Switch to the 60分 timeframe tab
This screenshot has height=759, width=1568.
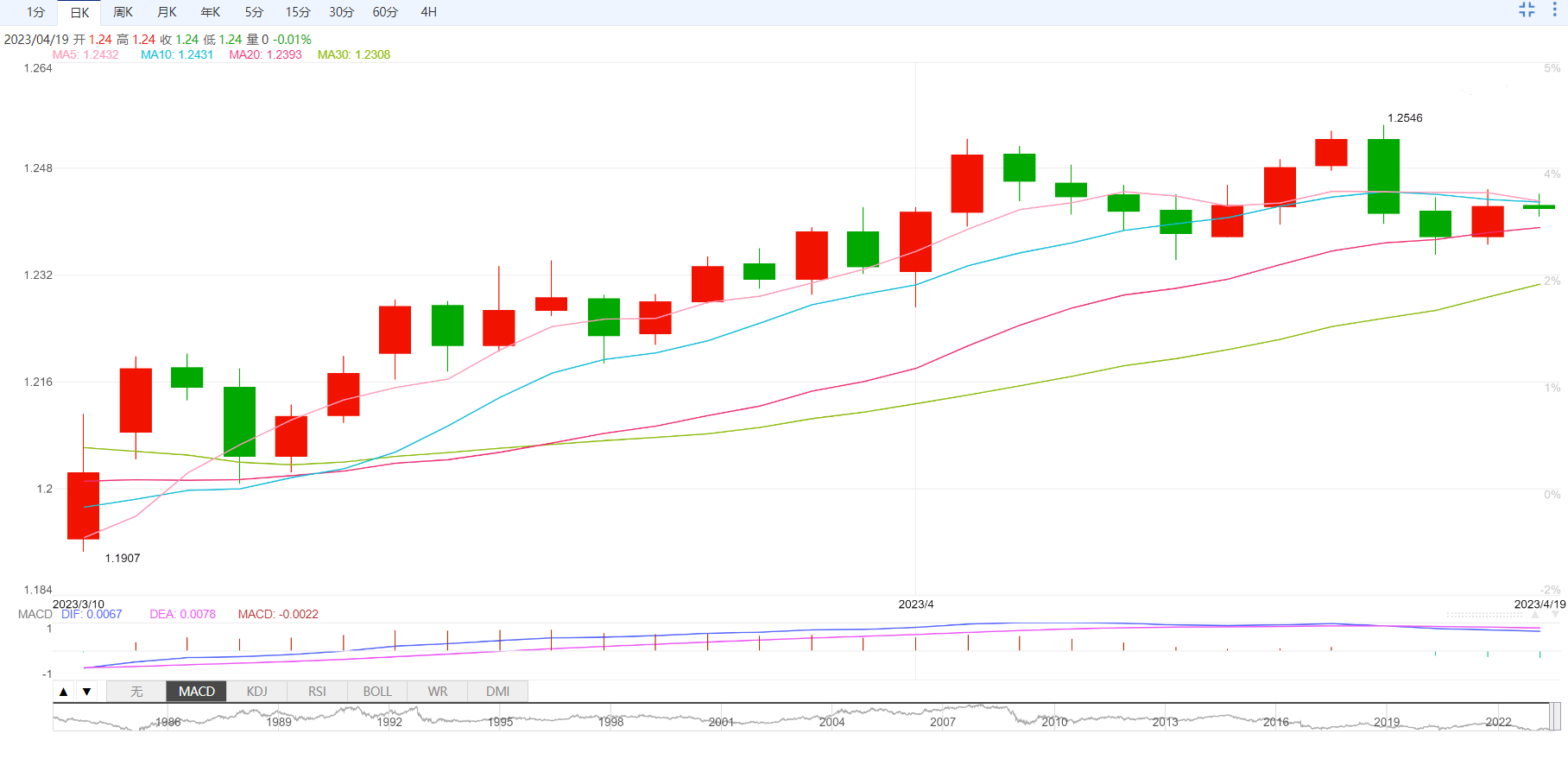[x=385, y=12]
